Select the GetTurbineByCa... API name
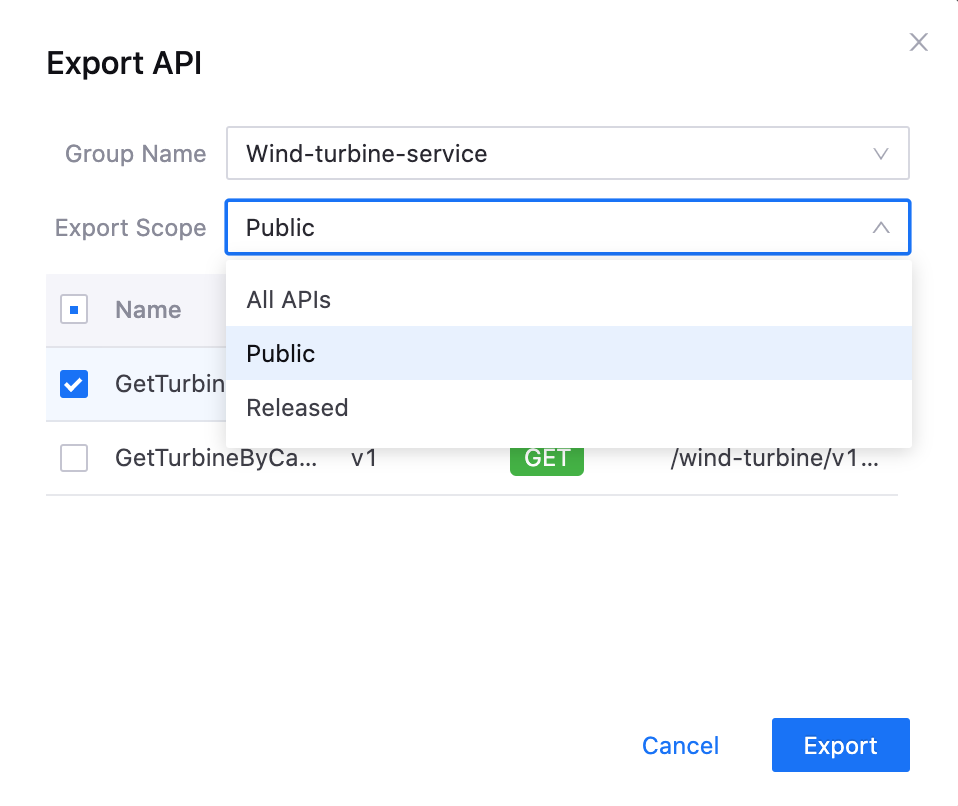958x806 pixels. (216, 458)
